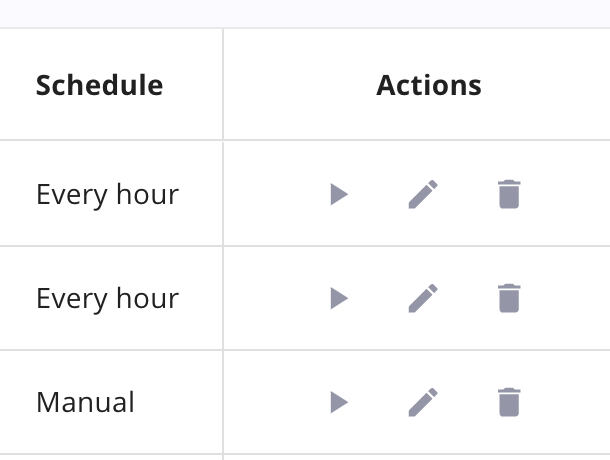Select the Manual schedule cell
Viewport: 610px width, 460px height.
[x=85, y=403]
